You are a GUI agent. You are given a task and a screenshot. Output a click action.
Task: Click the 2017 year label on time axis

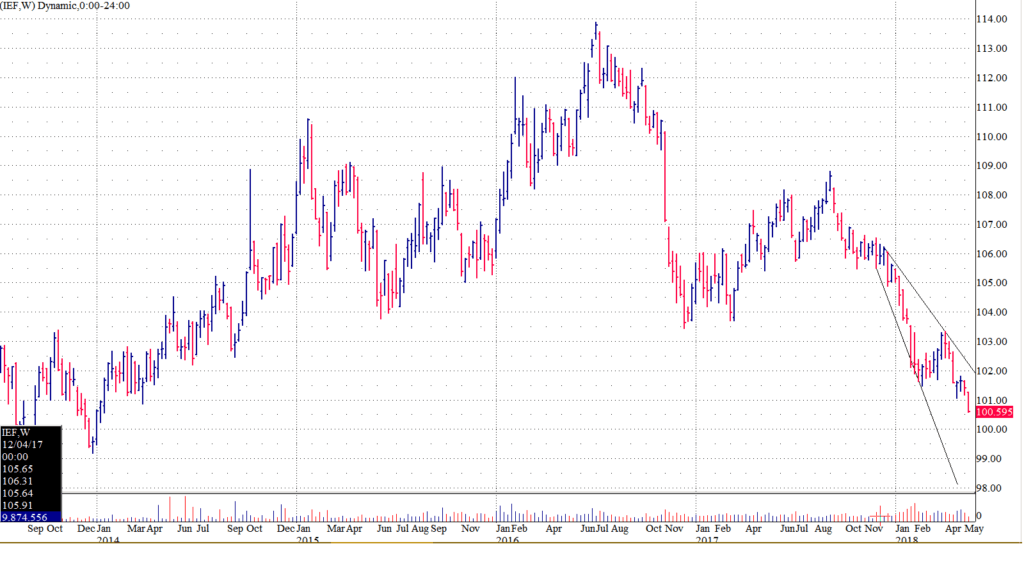(707, 540)
